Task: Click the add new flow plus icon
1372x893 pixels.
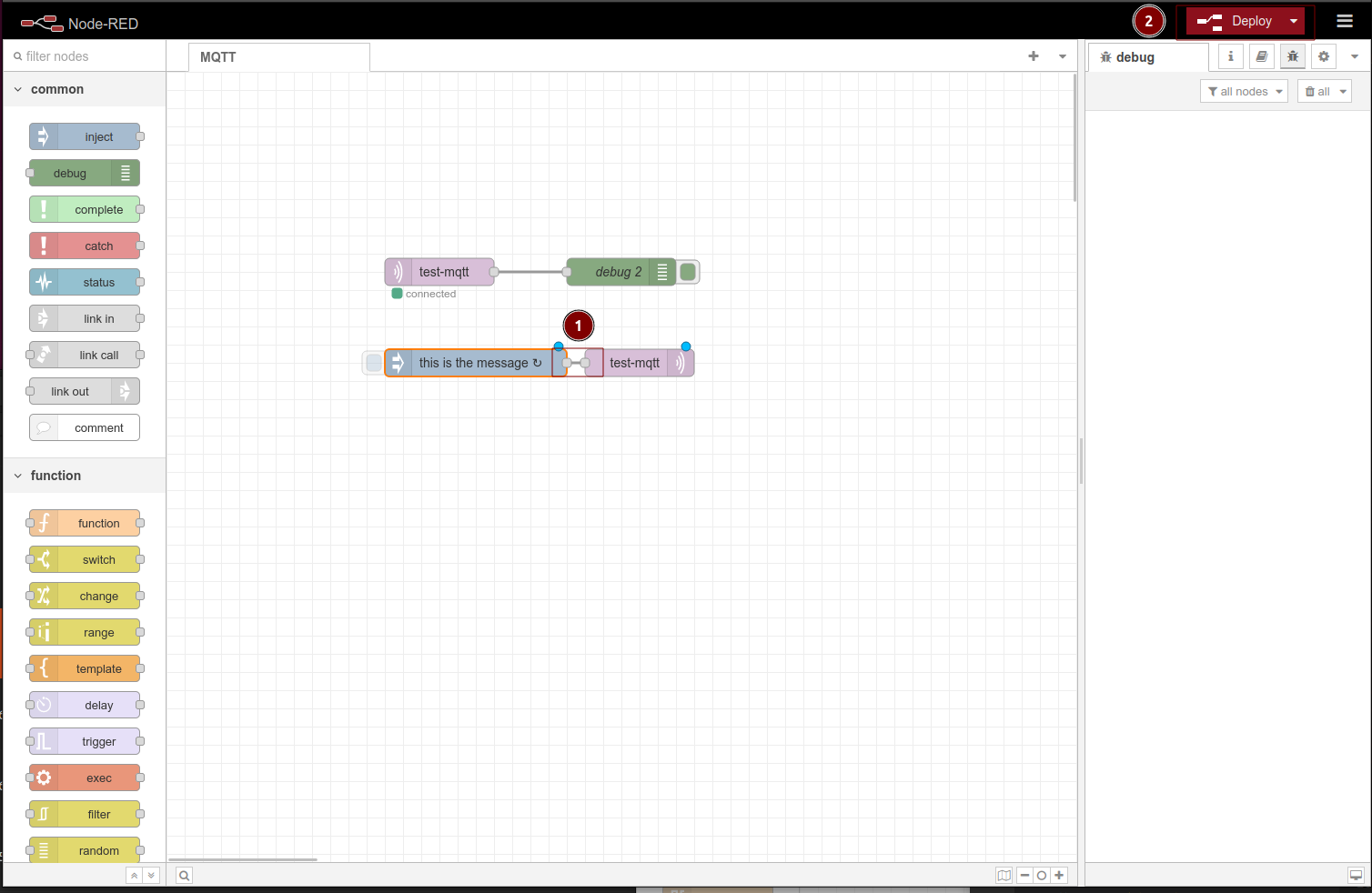Action: pos(1034,56)
